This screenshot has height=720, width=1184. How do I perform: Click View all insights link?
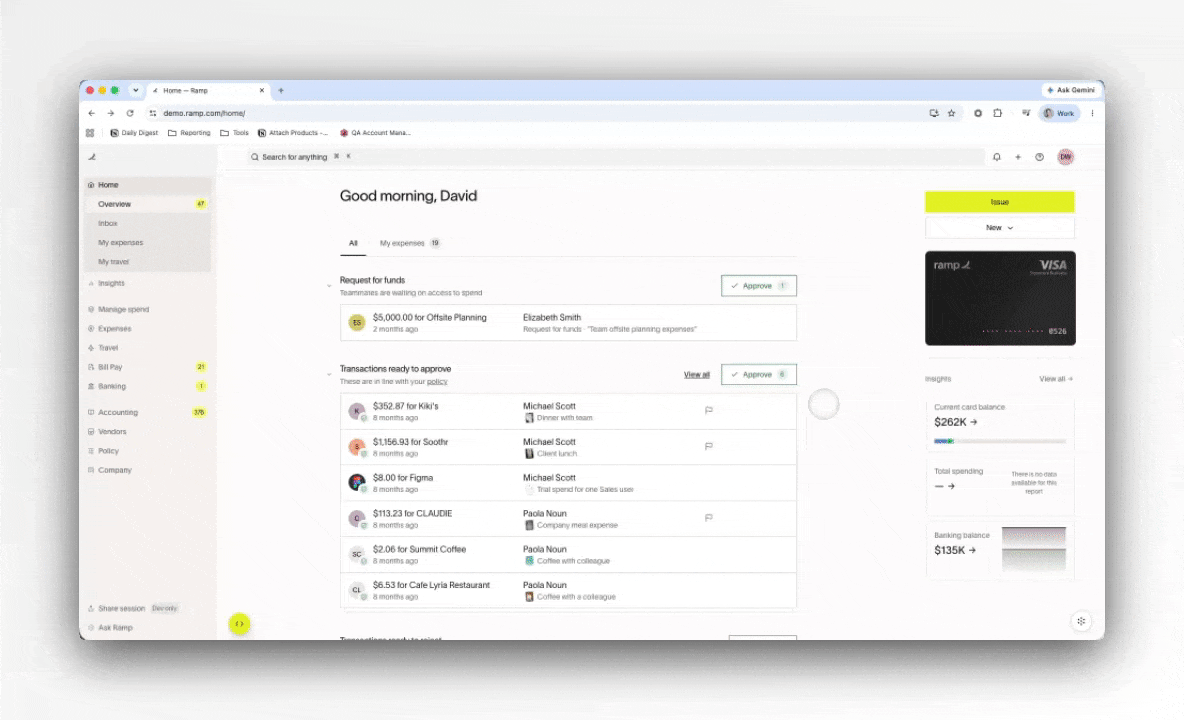point(1056,379)
